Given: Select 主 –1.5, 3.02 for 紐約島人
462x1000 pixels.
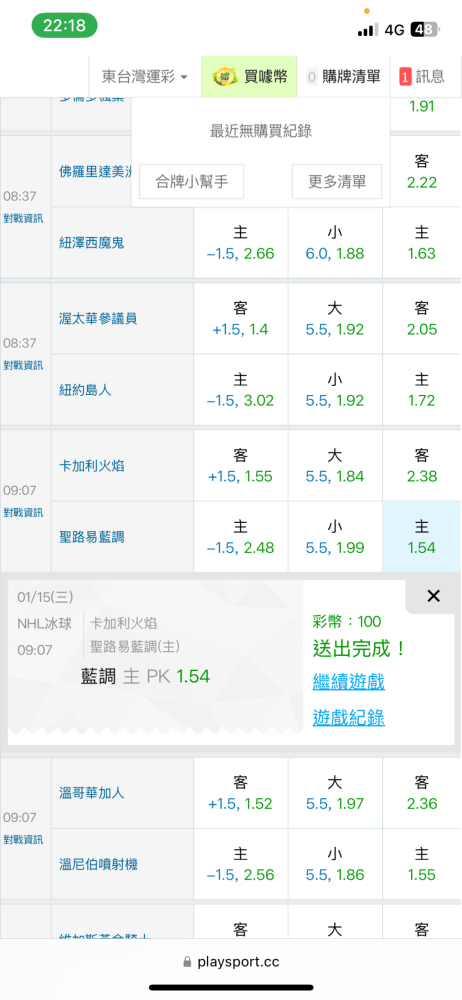Looking at the screenshot, I should [x=241, y=390].
